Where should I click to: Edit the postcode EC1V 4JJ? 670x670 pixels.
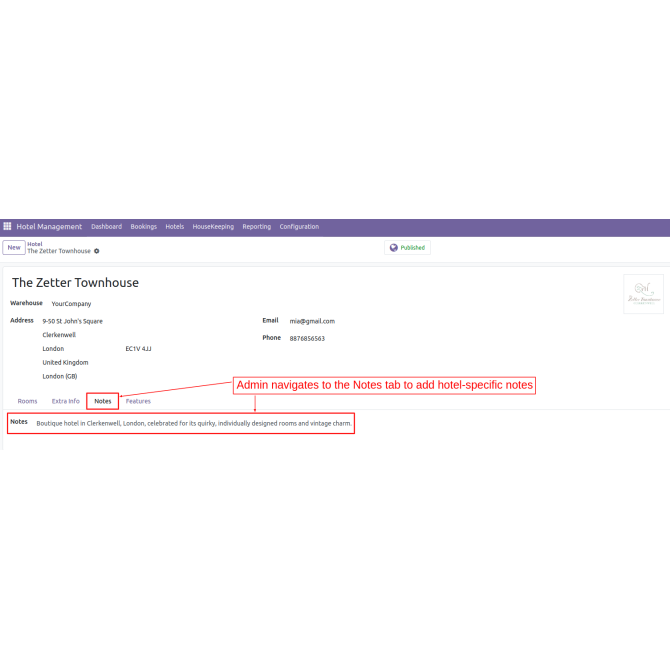point(138,349)
